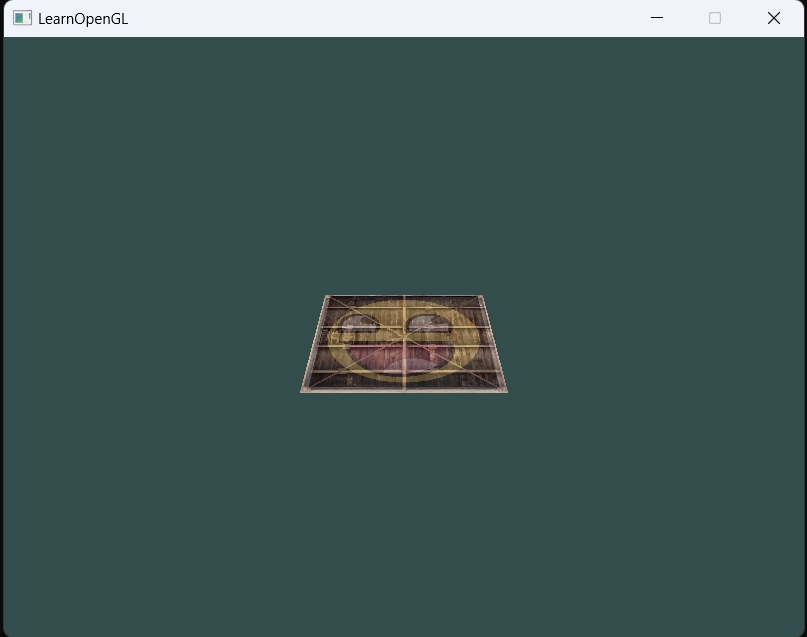Click the LearnOpenGL title text
The image size is (807, 637).
click(x=83, y=19)
